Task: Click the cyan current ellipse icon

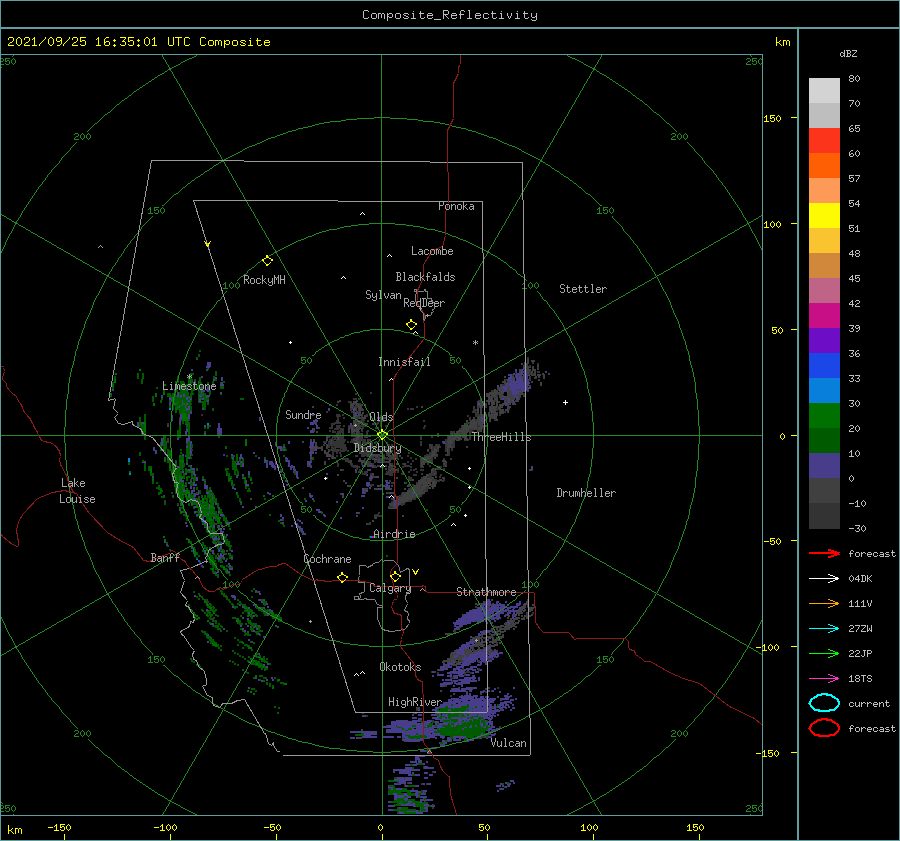Action: [x=824, y=703]
